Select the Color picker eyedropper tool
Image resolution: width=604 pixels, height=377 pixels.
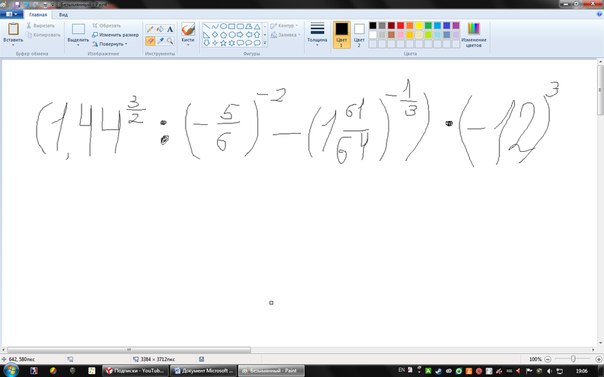coord(160,40)
